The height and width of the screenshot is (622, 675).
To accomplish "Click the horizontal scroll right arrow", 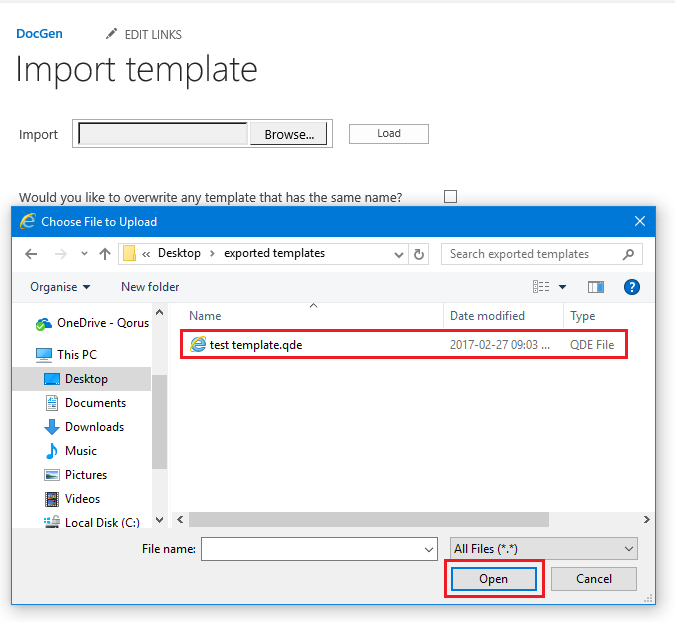I will [x=647, y=520].
